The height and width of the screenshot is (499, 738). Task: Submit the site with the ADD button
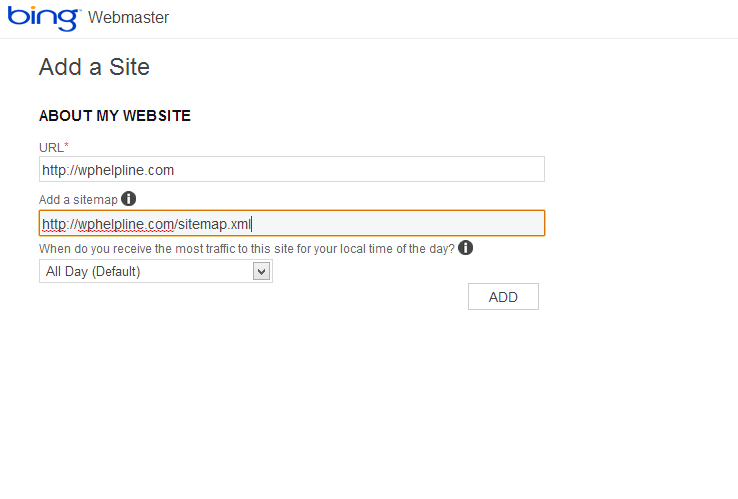[503, 297]
